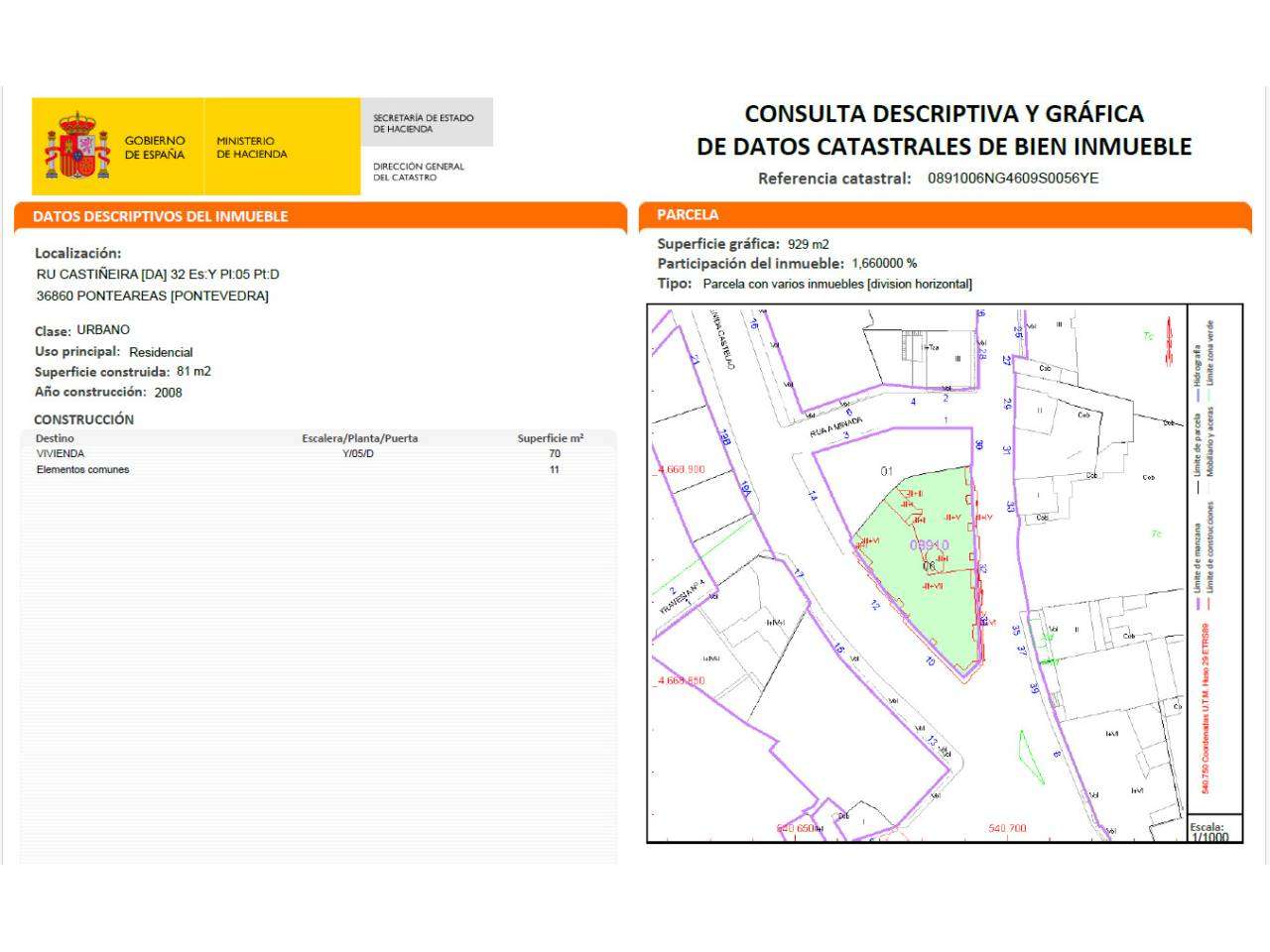The width and height of the screenshot is (1270, 952).
Task: Click 'Parcela con varios inmuebles [division horizontal]'
Action: (837, 284)
